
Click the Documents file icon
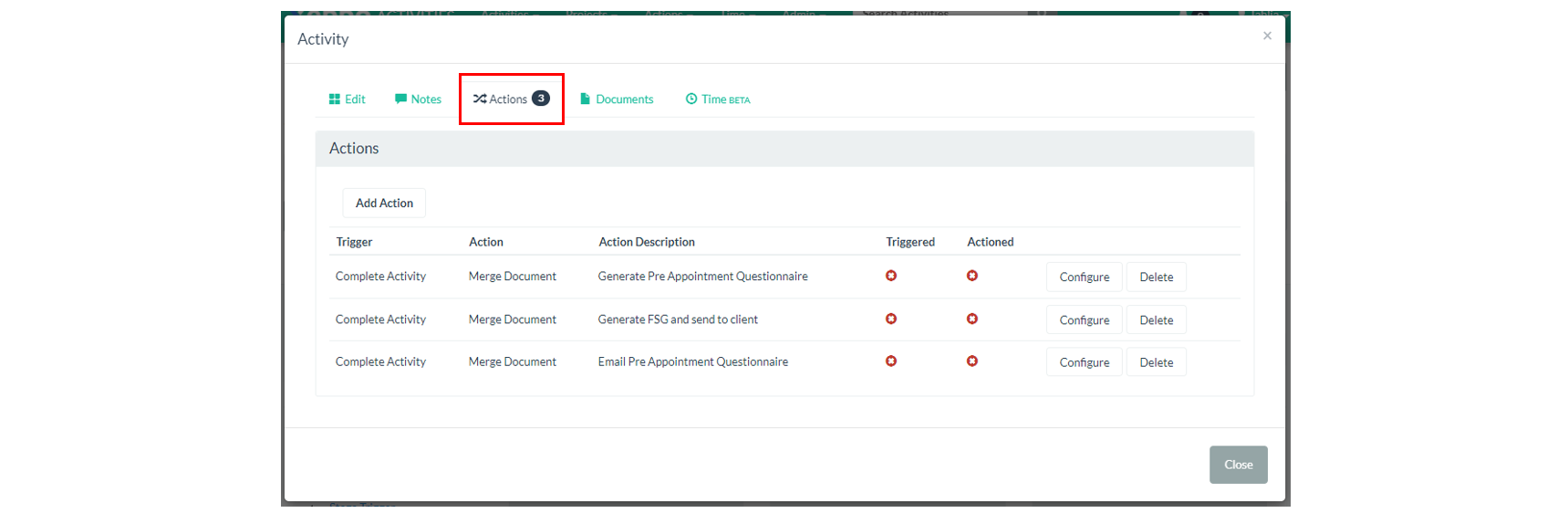coord(586,99)
